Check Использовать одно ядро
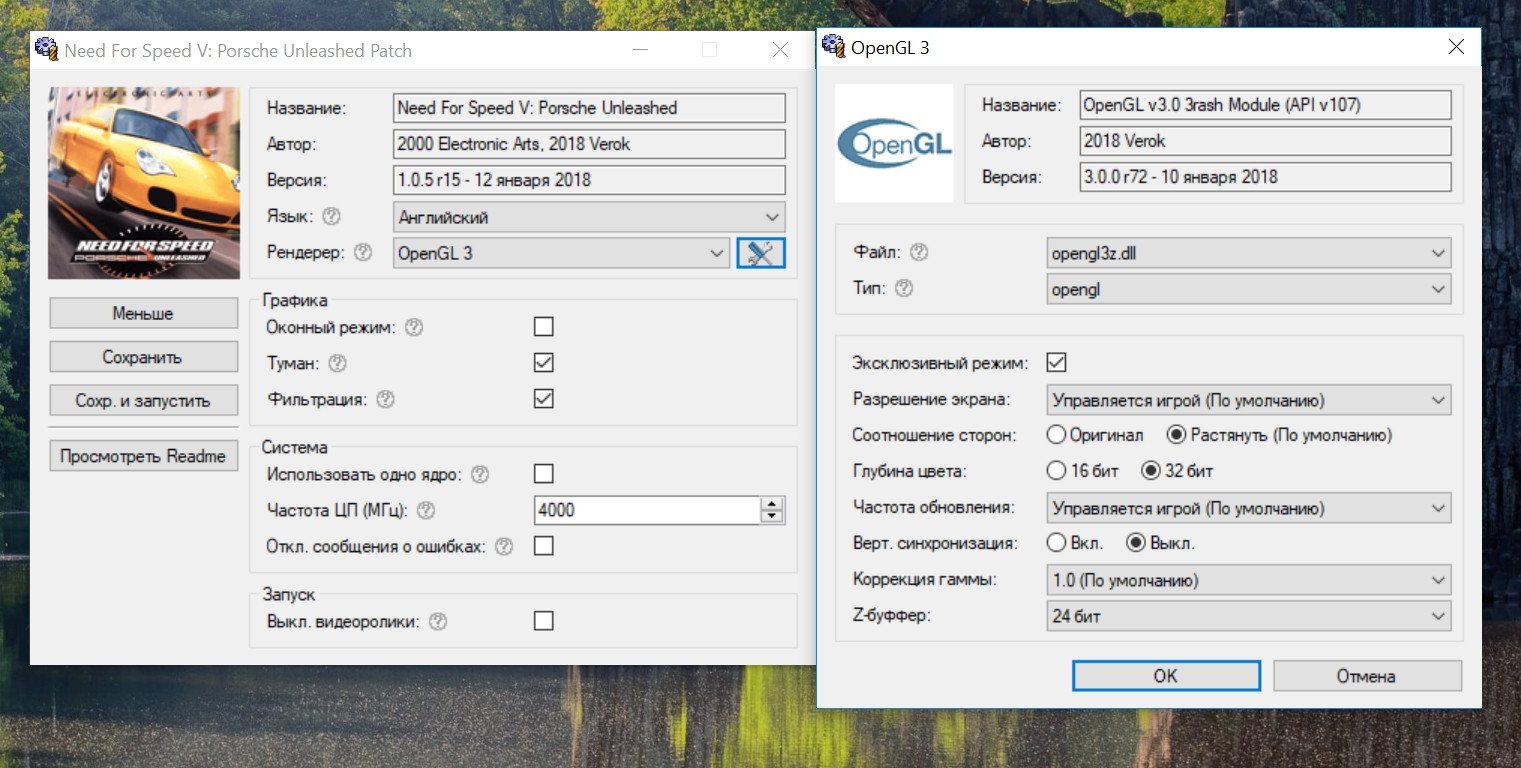This screenshot has height=768, width=1521. [544, 474]
